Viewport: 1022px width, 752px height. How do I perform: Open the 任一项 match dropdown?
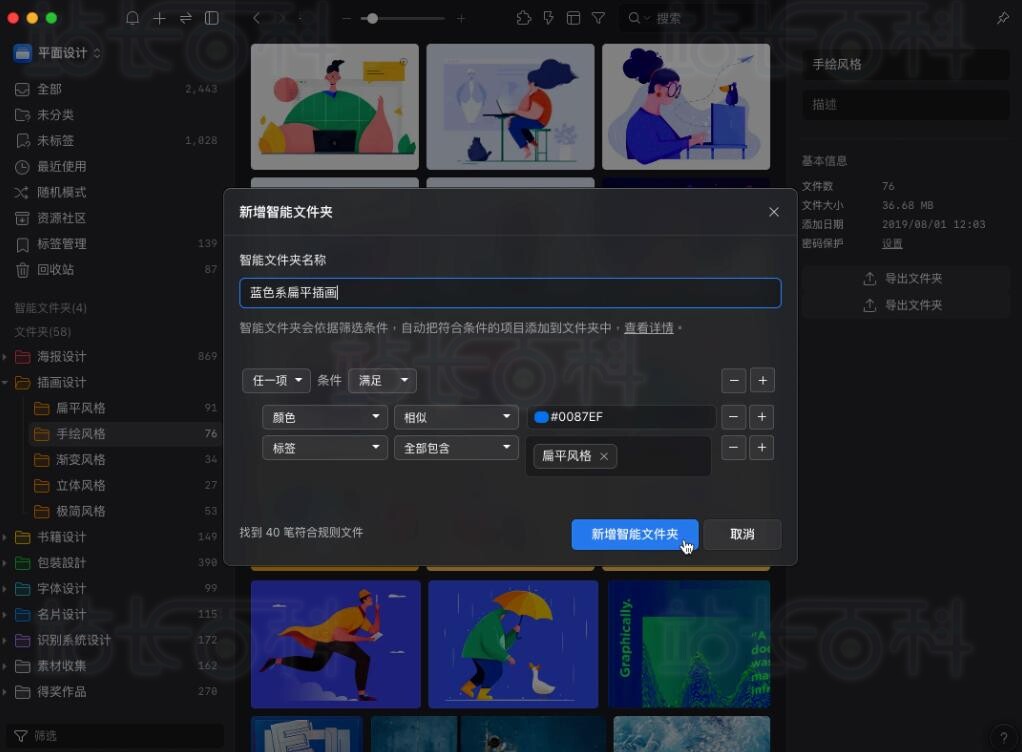click(276, 380)
